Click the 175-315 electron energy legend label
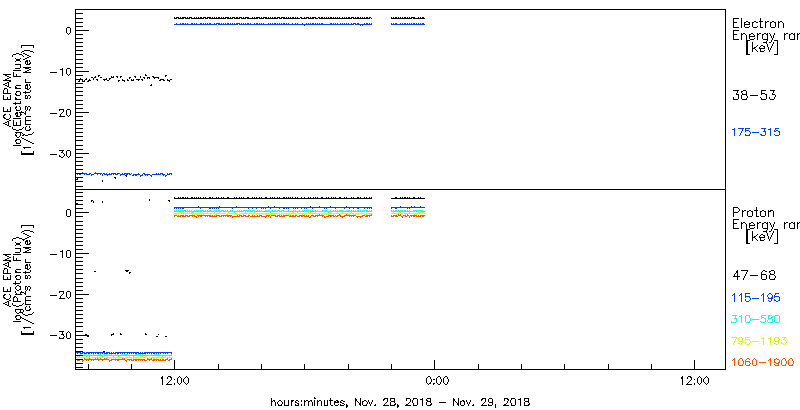800x410 pixels. [756, 133]
